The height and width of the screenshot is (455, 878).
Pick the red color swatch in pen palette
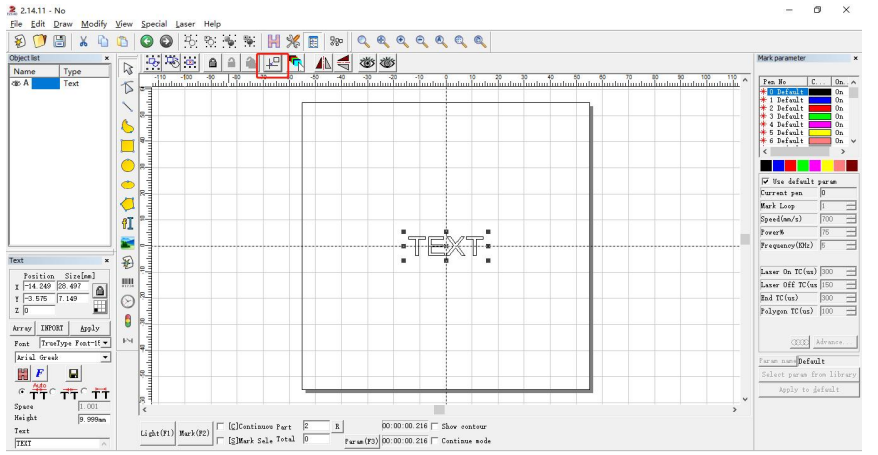point(790,165)
